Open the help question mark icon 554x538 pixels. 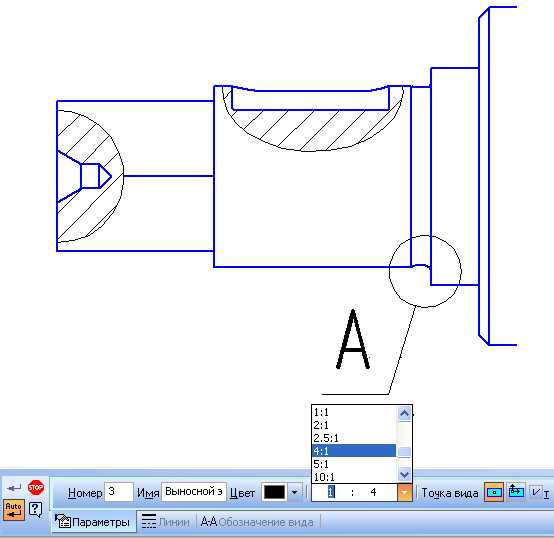click(x=36, y=510)
